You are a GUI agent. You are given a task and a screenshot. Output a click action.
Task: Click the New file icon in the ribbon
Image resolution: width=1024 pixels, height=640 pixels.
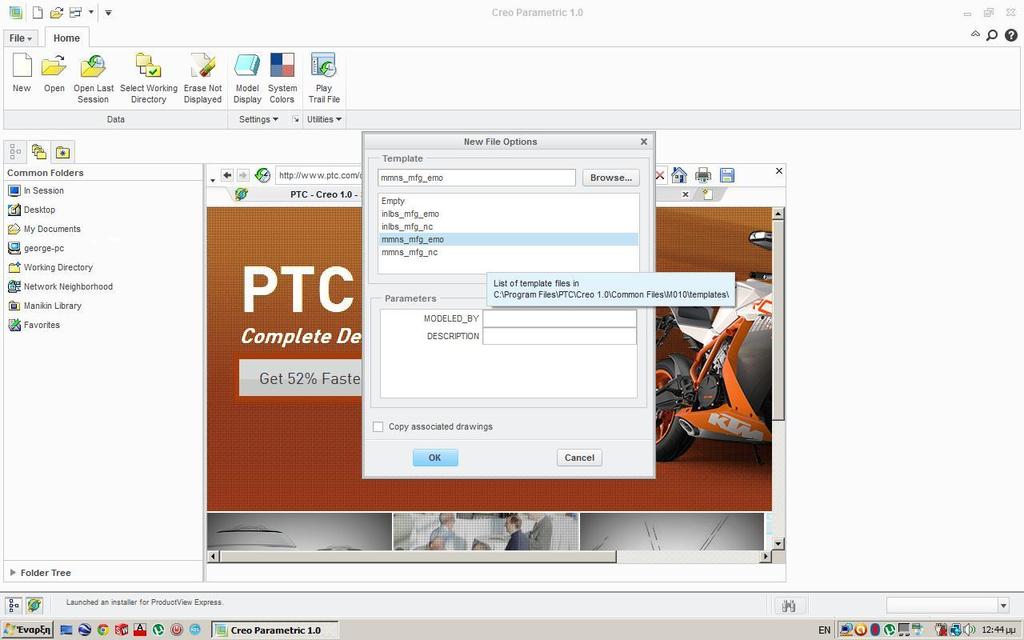(22, 66)
